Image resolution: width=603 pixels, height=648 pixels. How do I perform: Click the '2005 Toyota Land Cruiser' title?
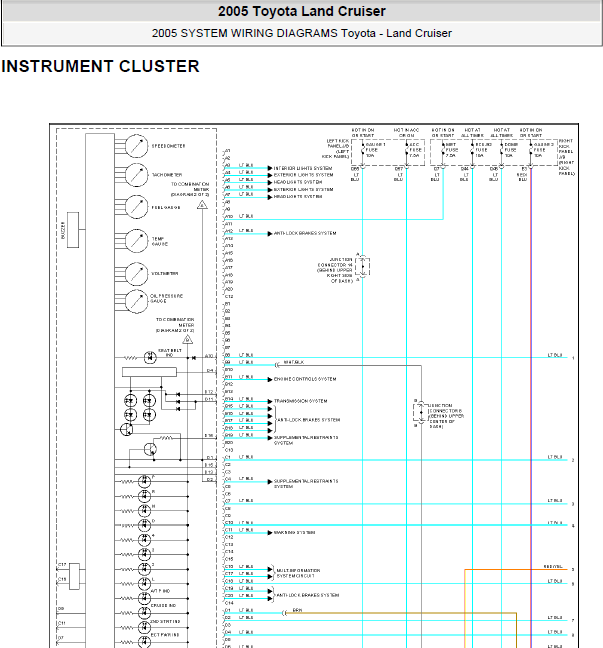pyautogui.click(x=302, y=11)
